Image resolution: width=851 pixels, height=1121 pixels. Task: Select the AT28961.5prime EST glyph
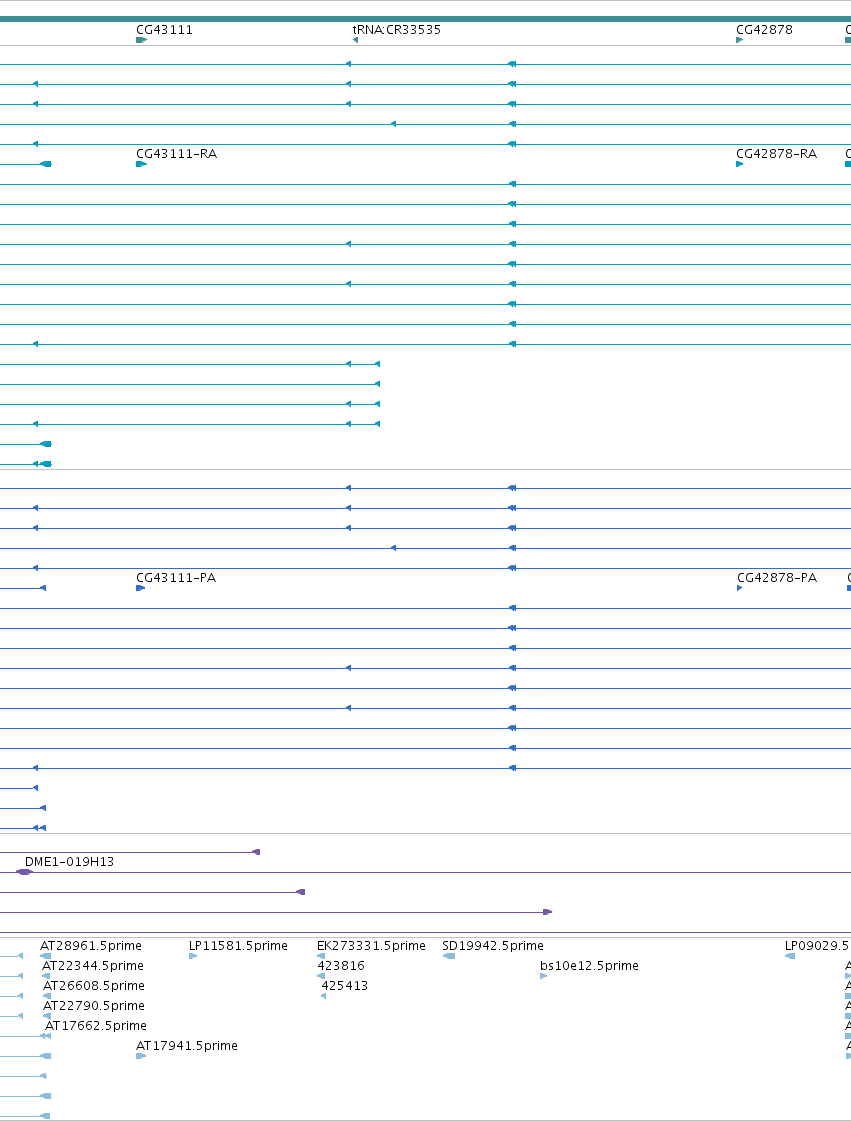coord(45,956)
